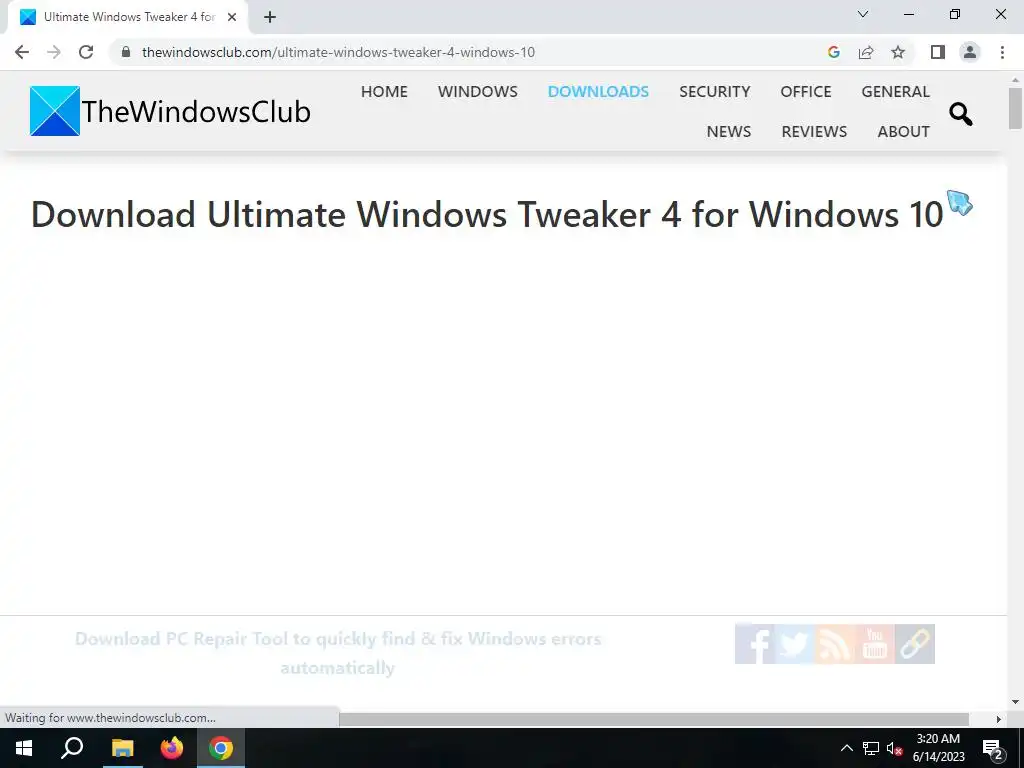The height and width of the screenshot is (768, 1024).
Task: Click the muted volume tray icon
Action: [x=895, y=748]
